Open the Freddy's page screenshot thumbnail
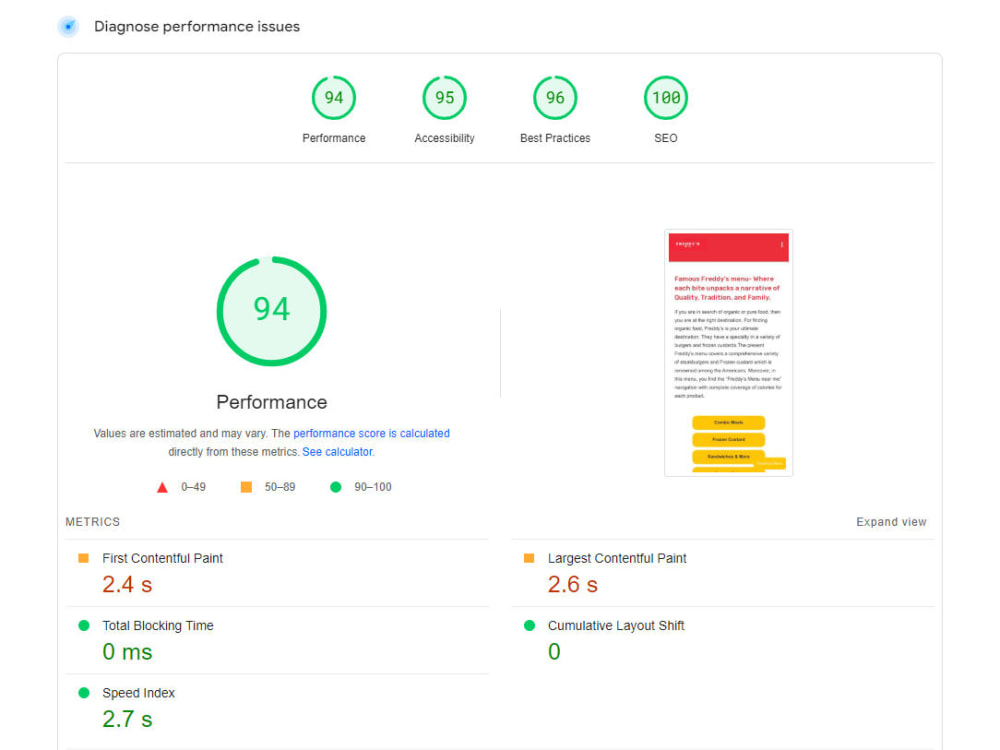The width and height of the screenshot is (1000, 750). coord(728,353)
